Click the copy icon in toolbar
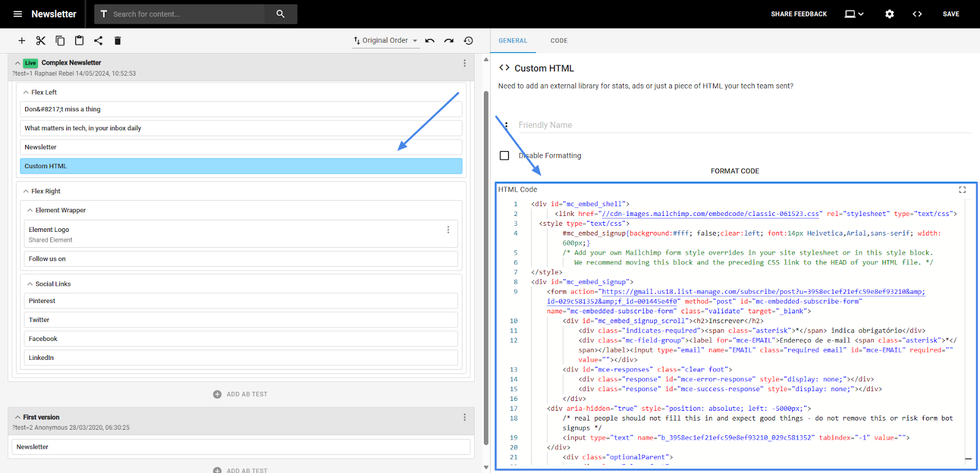The width and height of the screenshot is (980, 473). 60,41
